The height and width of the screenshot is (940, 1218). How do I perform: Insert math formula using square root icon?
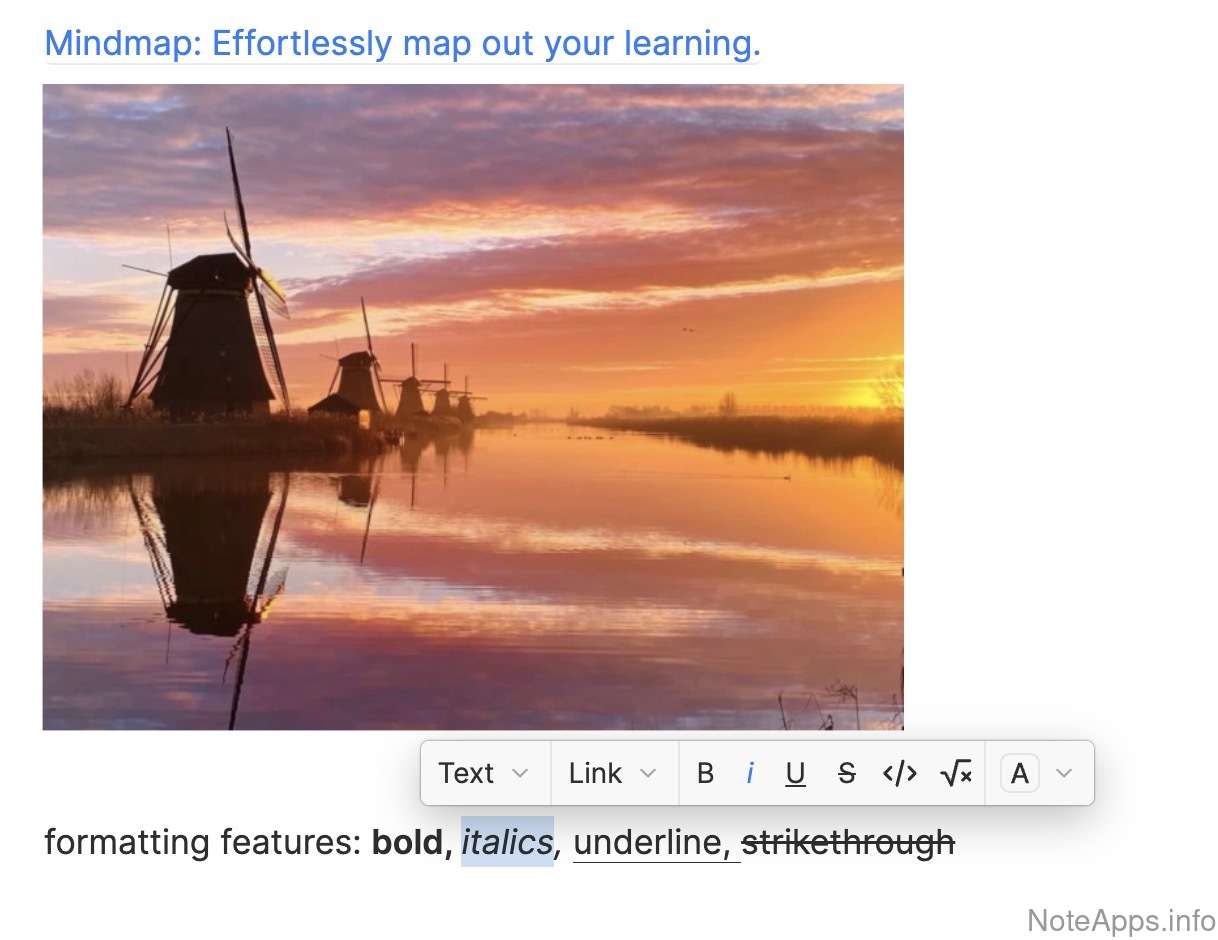tap(956, 773)
